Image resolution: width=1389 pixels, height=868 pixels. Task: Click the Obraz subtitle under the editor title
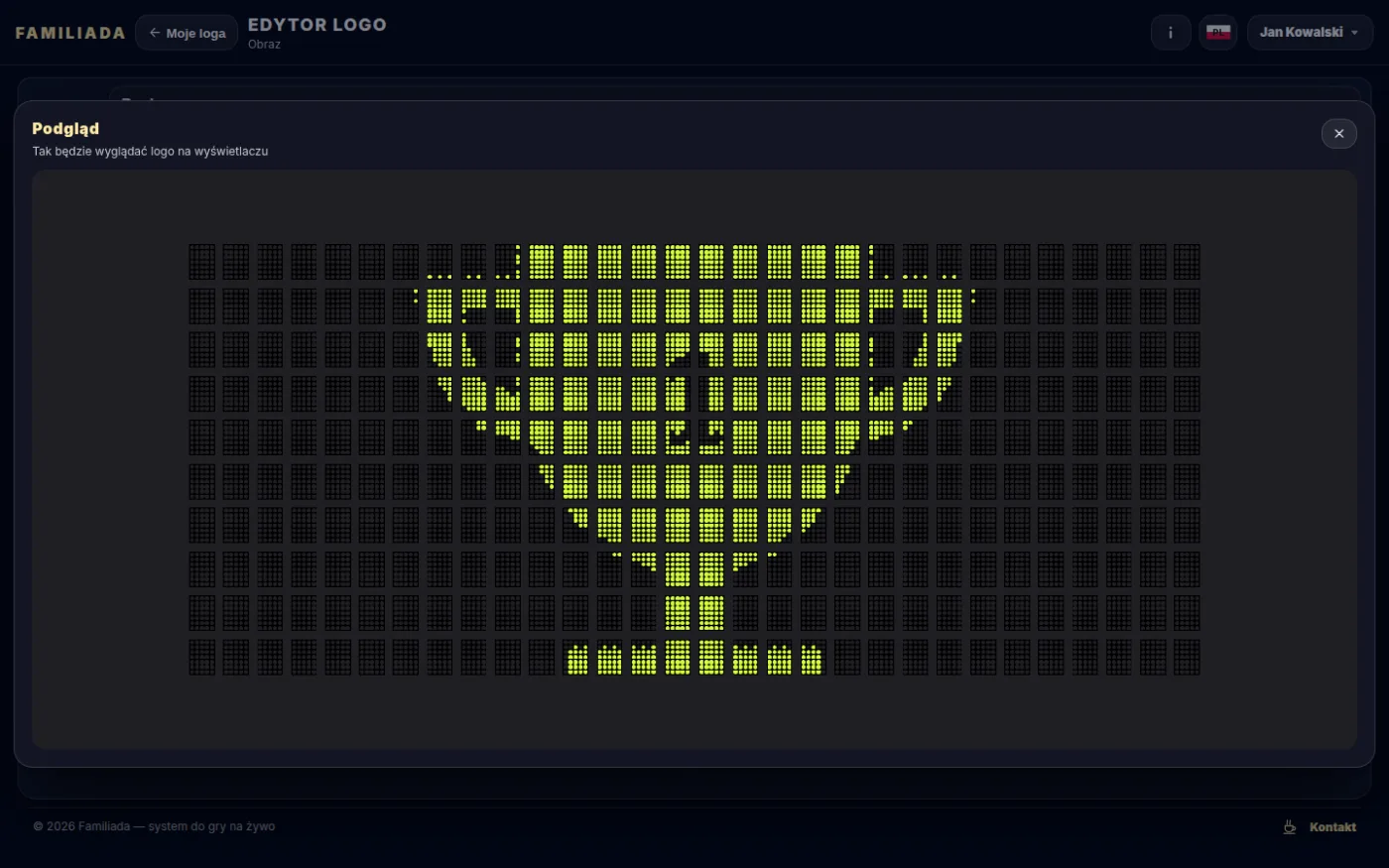coord(264,45)
